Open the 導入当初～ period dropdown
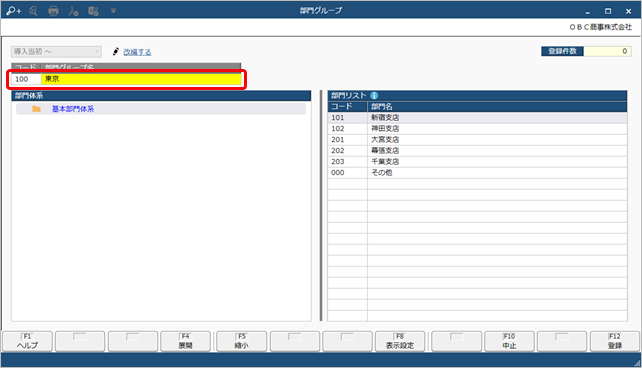The image size is (642, 368). 57,52
